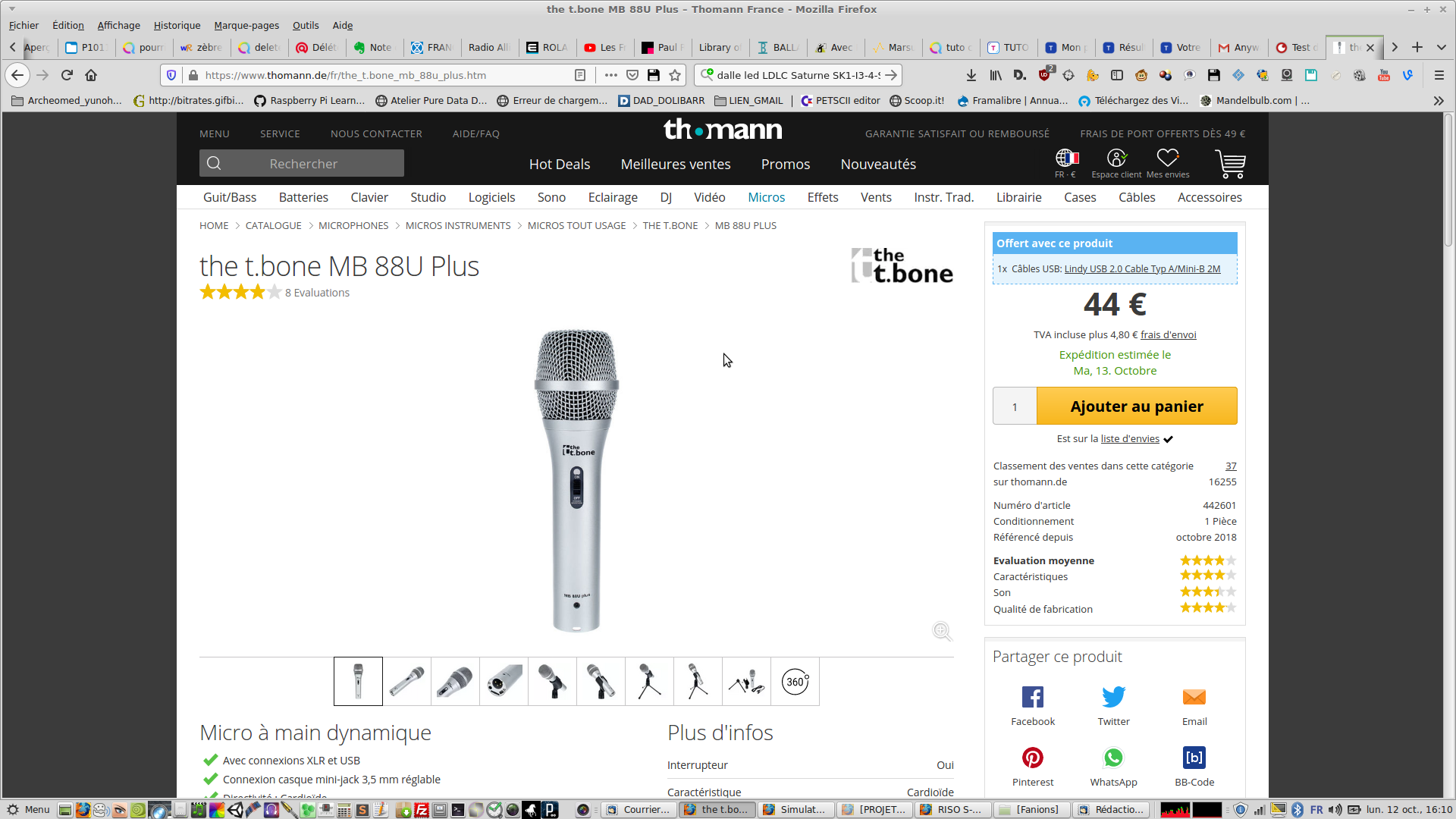Screen dimensions: 1456x819
Task: Expand the list all tabs dropdown
Action: coord(1441,47)
